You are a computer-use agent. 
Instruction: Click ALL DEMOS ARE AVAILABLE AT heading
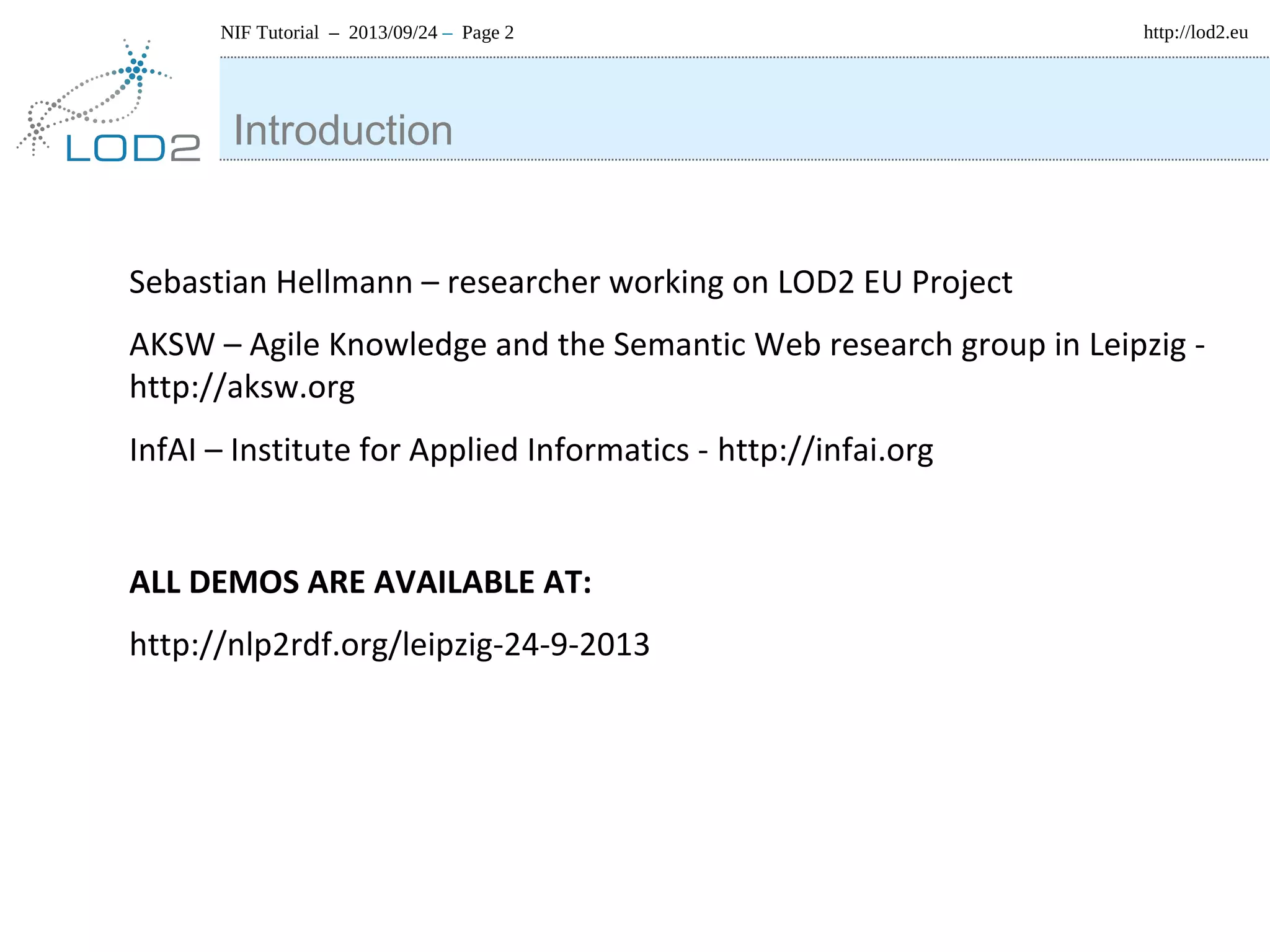pos(360,583)
